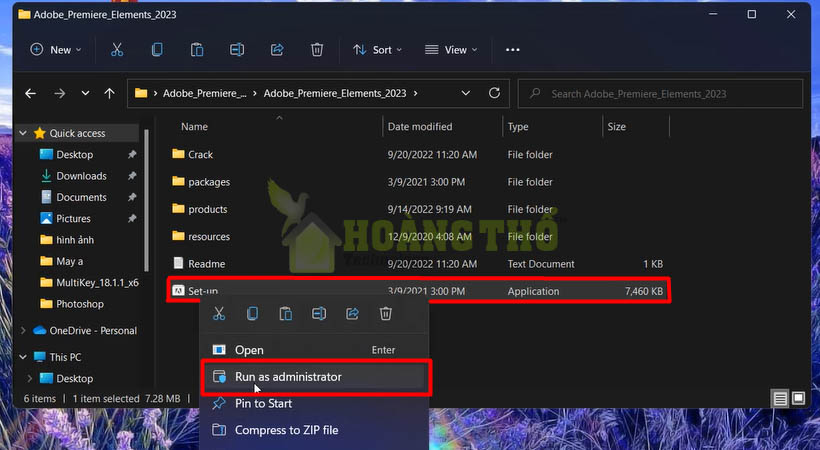Viewport: 820px width, 450px height.
Task: Click the toolbar Delete trash icon
Action: tap(317, 49)
